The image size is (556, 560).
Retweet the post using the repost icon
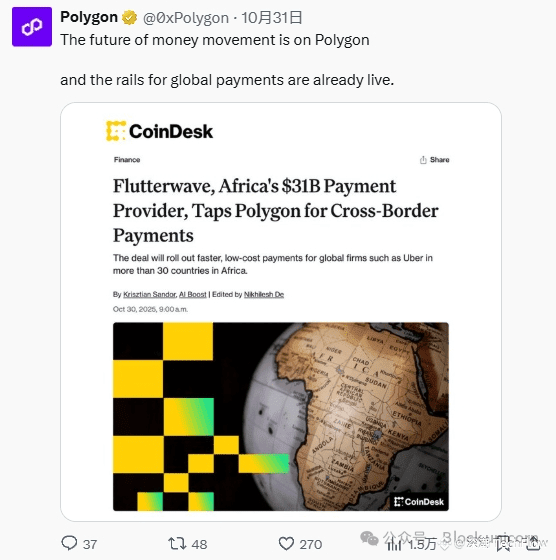click(177, 544)
